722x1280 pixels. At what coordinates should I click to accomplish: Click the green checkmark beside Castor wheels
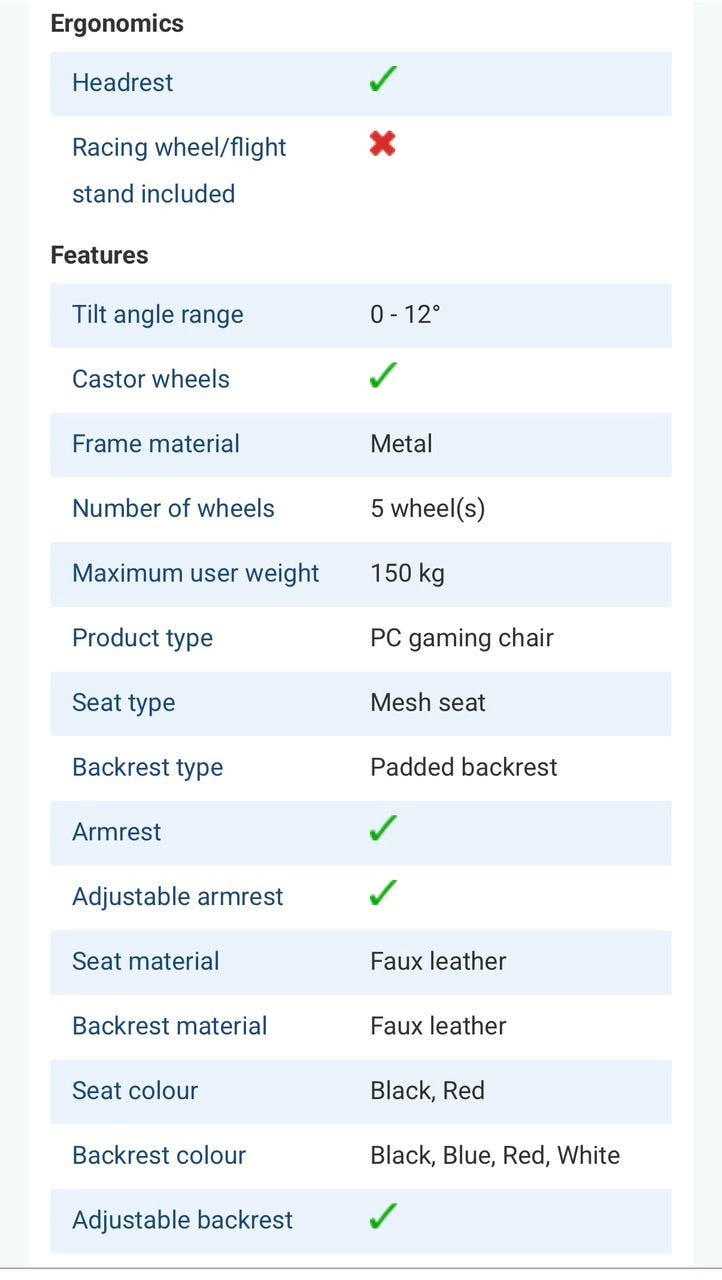(382, 377)
